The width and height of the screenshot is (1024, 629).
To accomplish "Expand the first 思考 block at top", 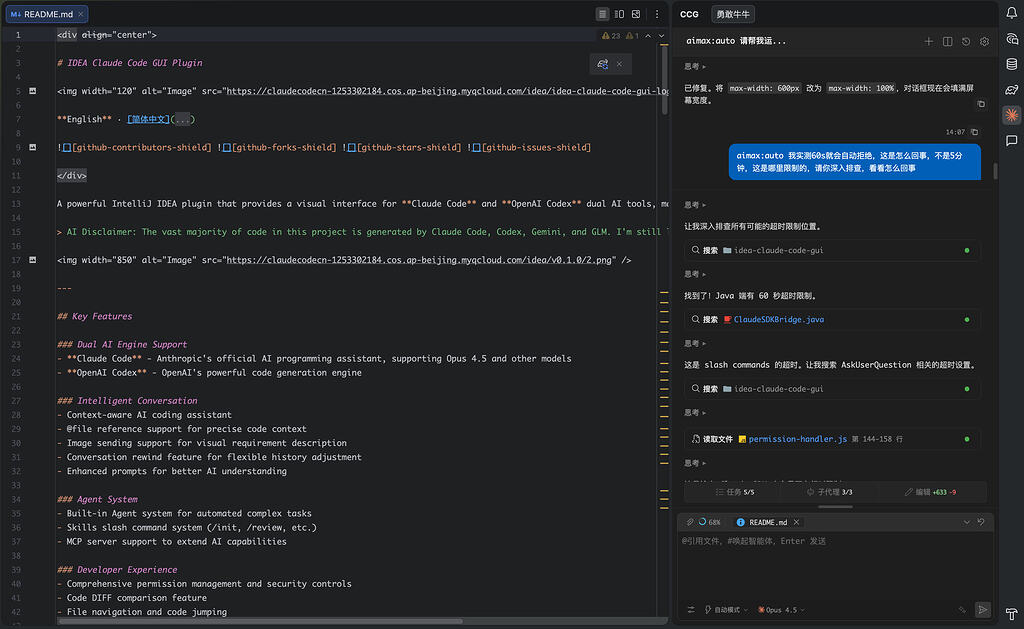I will [695, 66].
